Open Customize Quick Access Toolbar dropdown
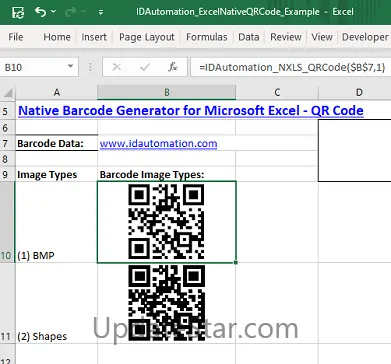This screenshot has height=364, width=391. point(101,12)
